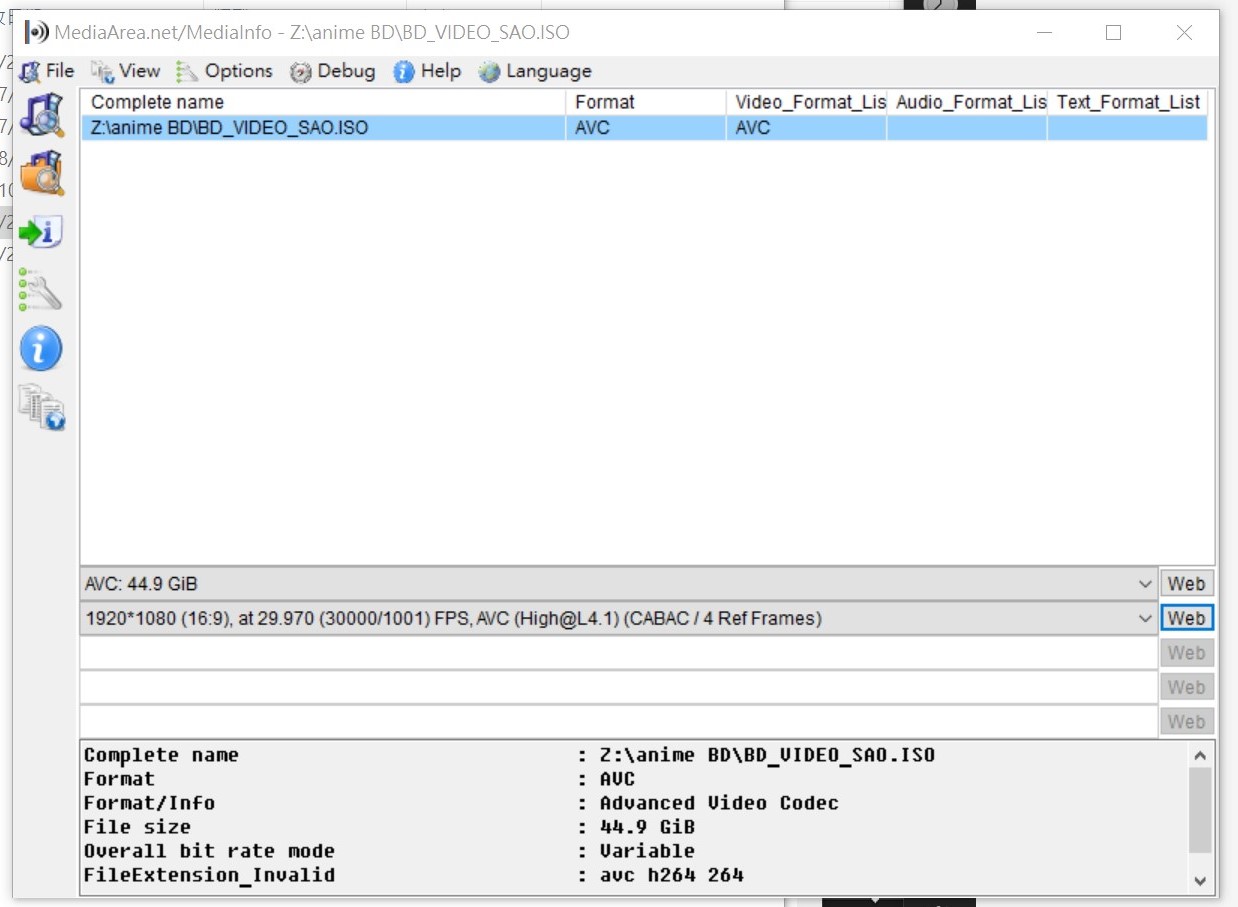The height and width of the screenshot is (907, 1238).
Task: Expand the 1920*1080 video stream dropdown
Action: (1145, 618)
